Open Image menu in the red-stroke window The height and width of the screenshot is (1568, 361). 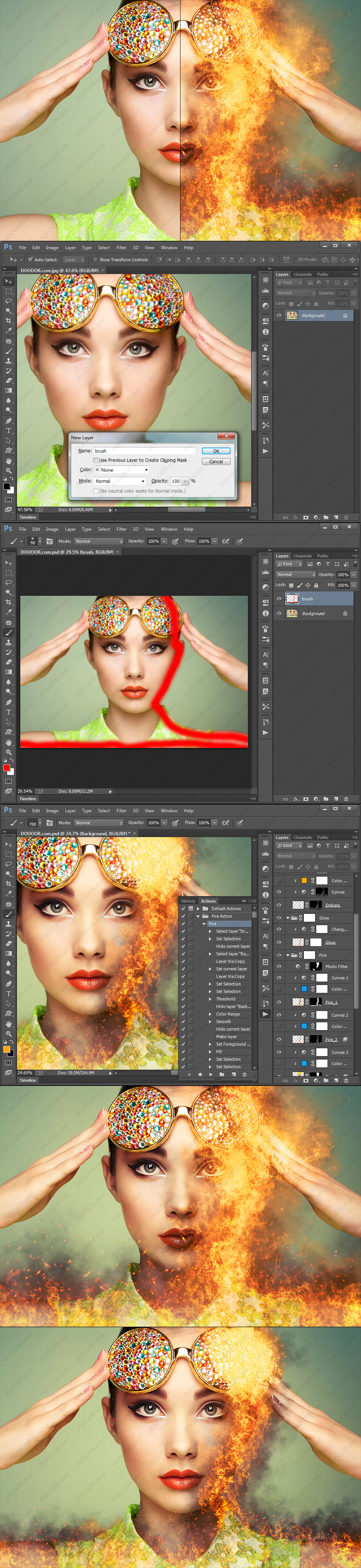[x=52, y=529]
